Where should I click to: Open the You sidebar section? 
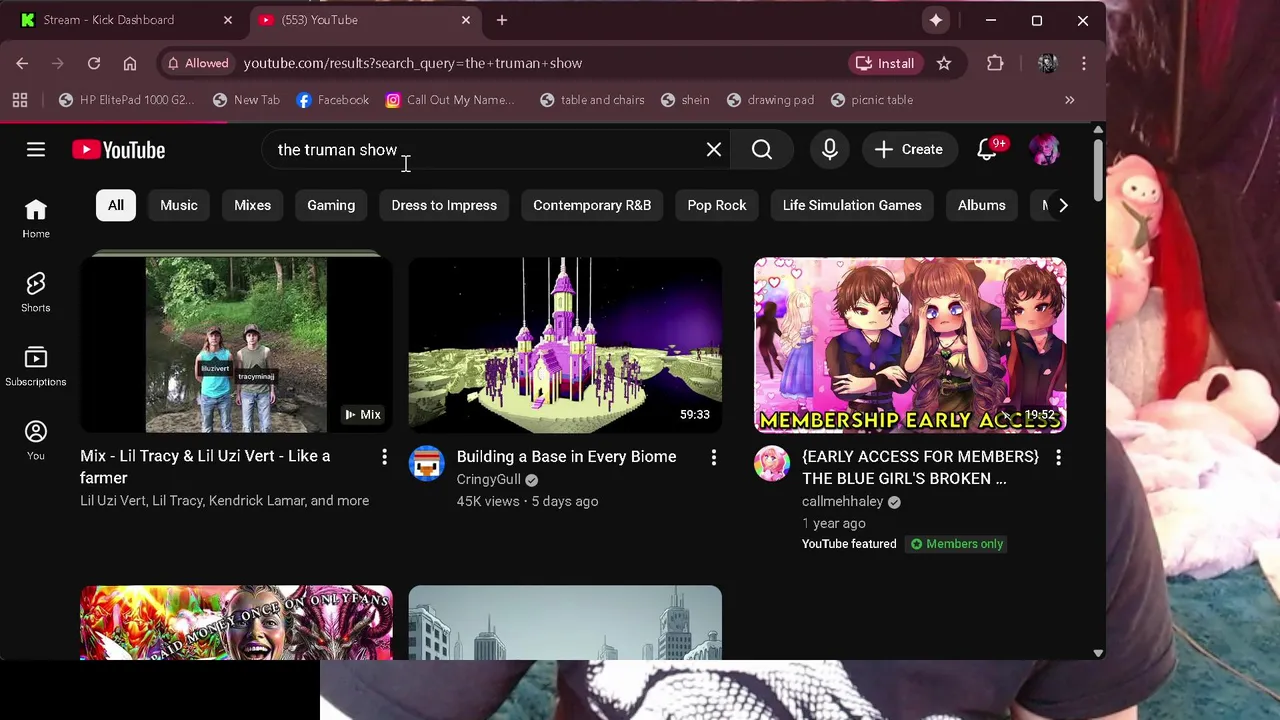(x=36, y=439)
